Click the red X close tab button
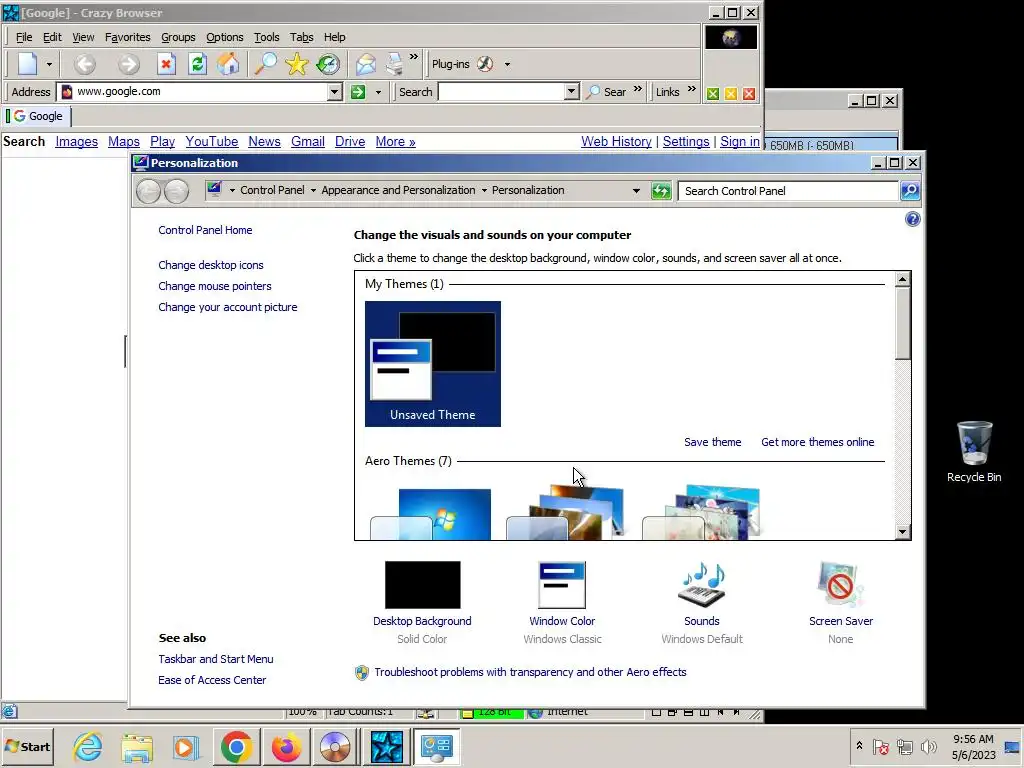 [x=749, y=94]
